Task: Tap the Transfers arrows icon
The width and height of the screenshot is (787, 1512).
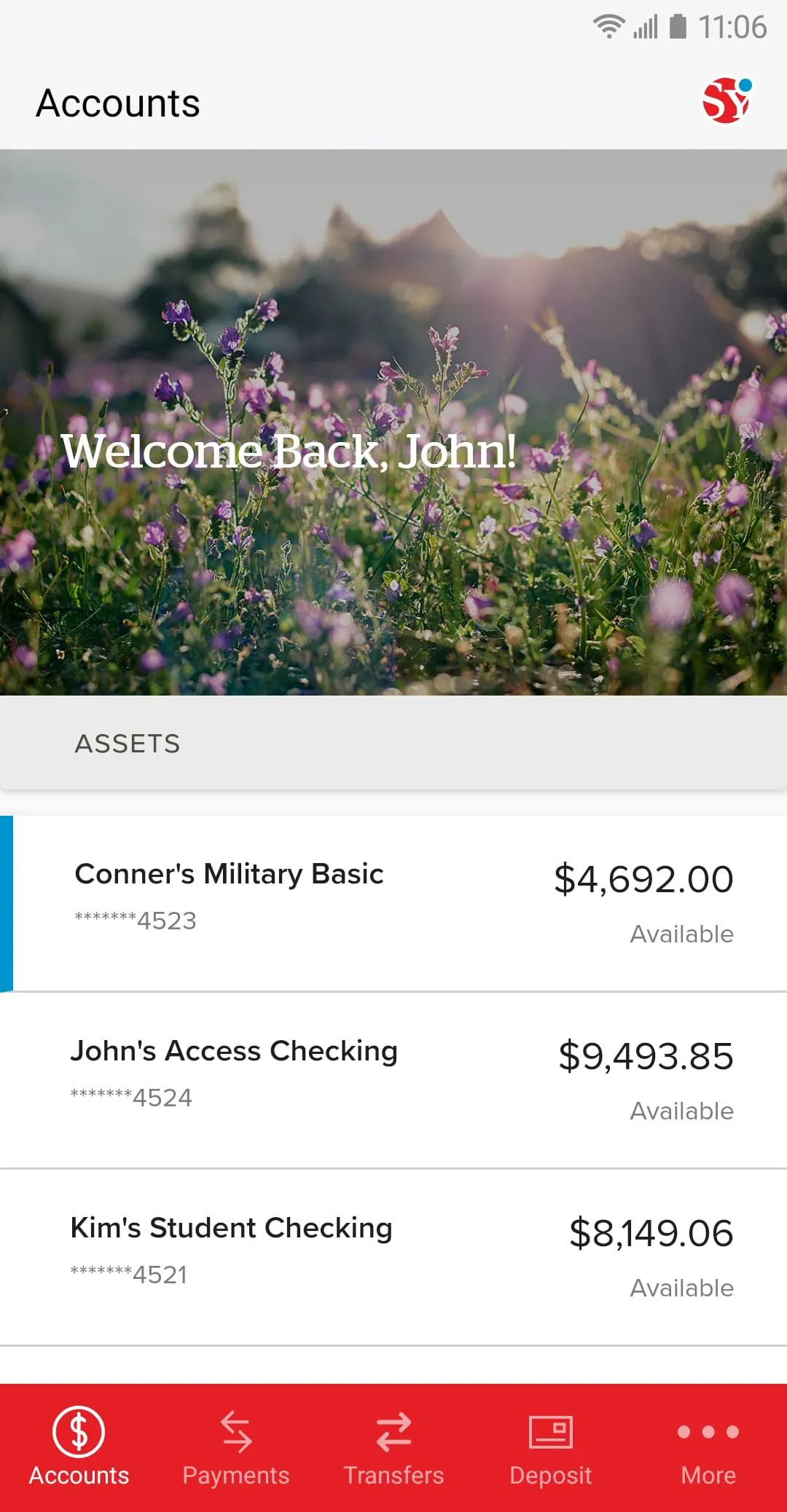Action: [393, 1431]
